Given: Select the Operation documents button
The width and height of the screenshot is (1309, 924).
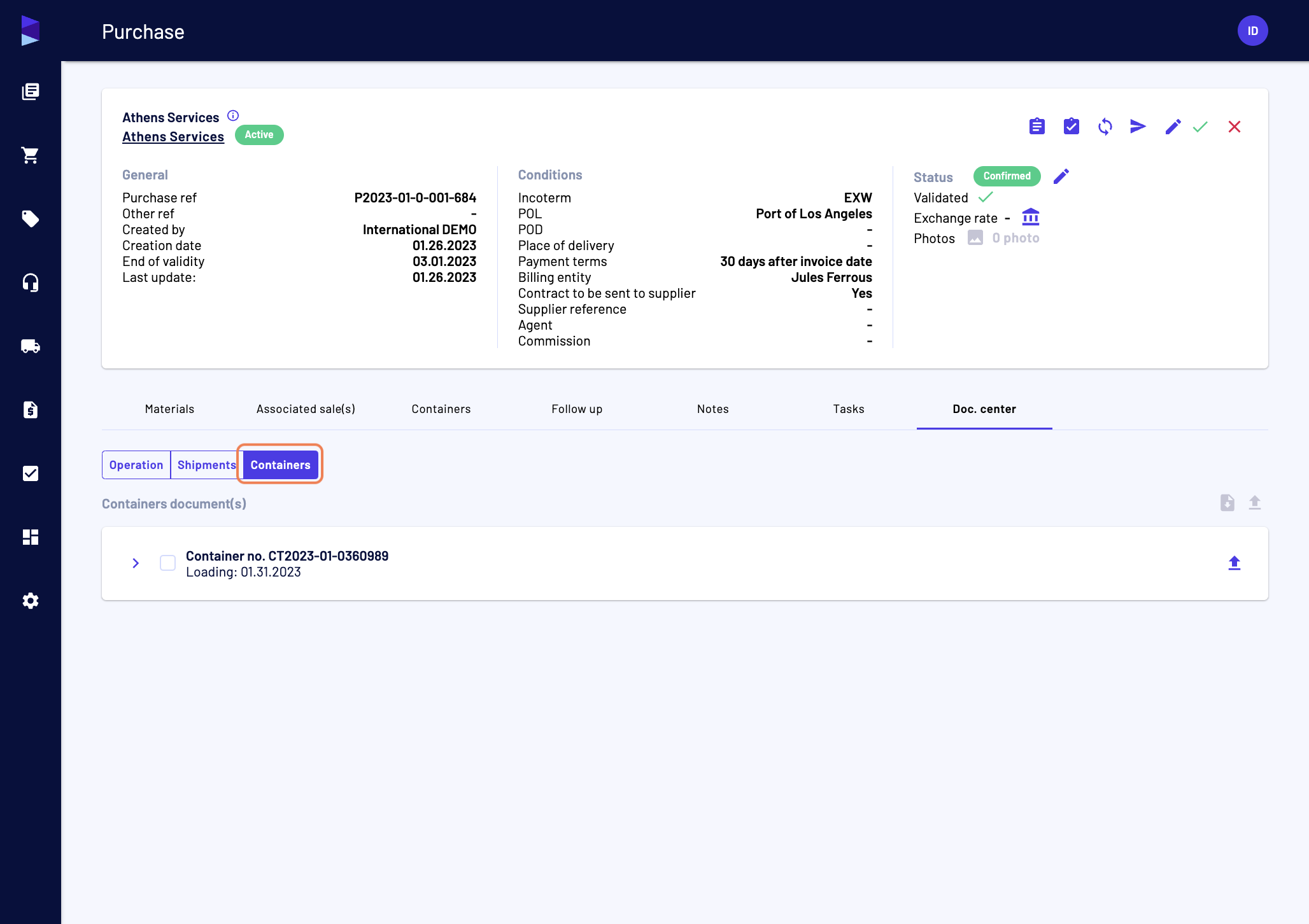Looking at the screenshot, I should tap(136, 465).
